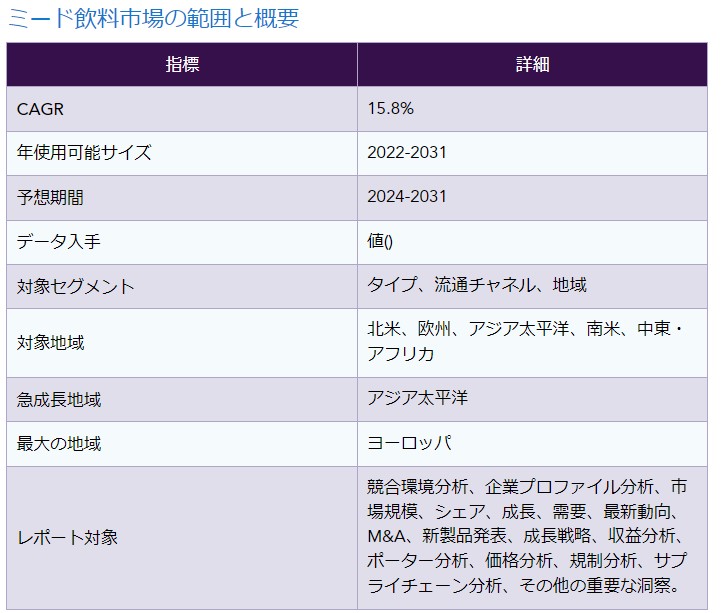The image size is (724, 613).
Task: Click the heading ミード飲料市場の範囲と概要
Action: (153, 19)
